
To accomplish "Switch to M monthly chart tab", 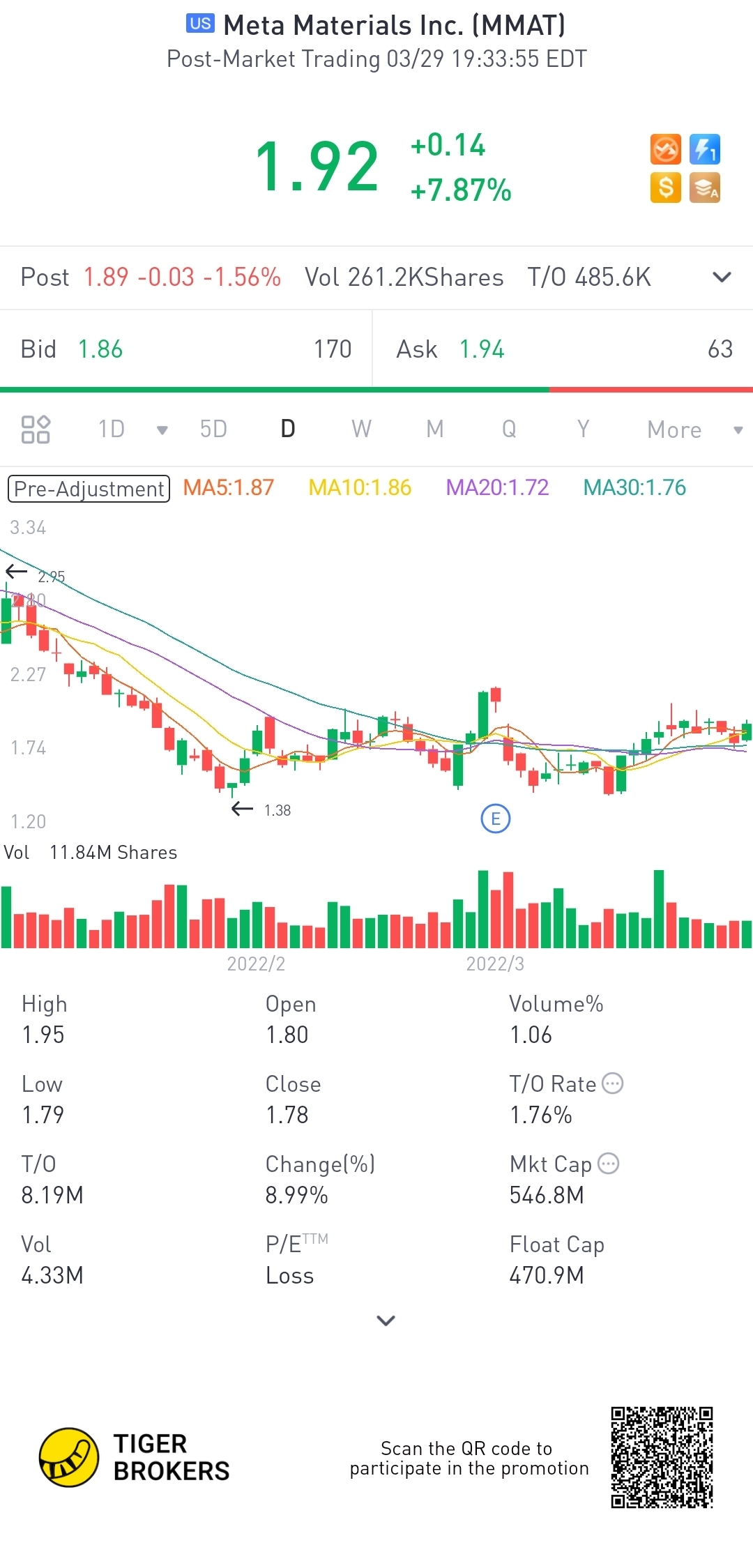I will (x=435, y=429).
